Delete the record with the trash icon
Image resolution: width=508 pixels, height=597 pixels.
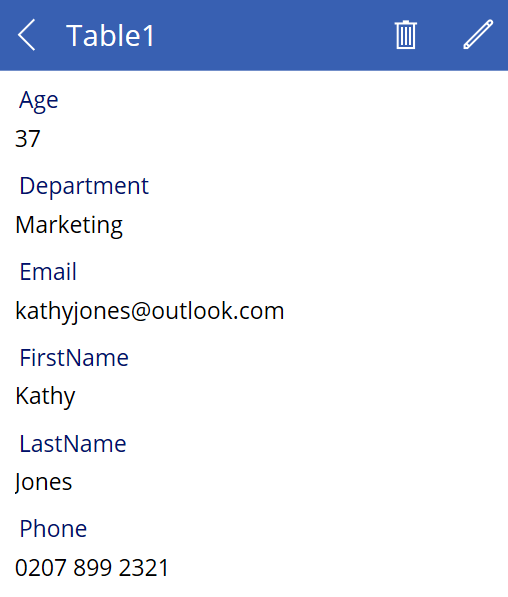[406, 35]
